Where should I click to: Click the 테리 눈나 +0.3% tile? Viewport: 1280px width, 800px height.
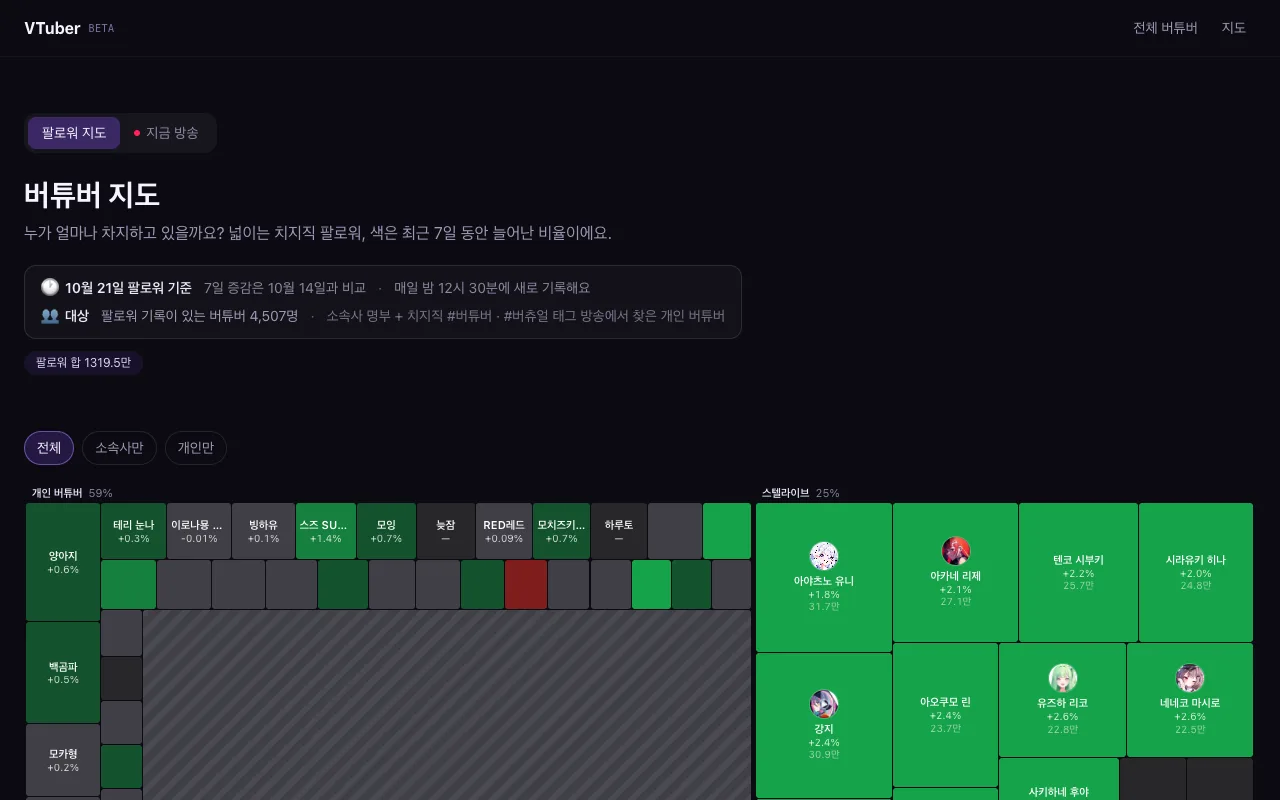(x=134, y=531)
